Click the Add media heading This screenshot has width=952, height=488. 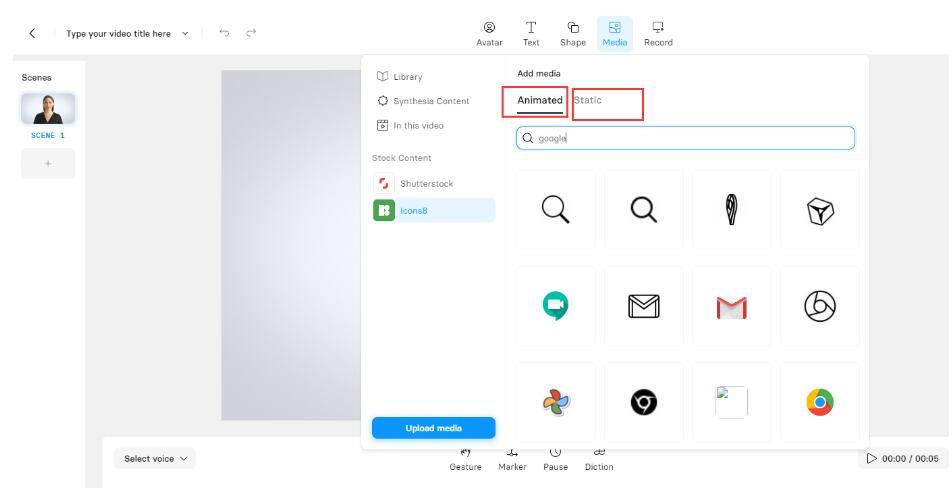(539, 73)
